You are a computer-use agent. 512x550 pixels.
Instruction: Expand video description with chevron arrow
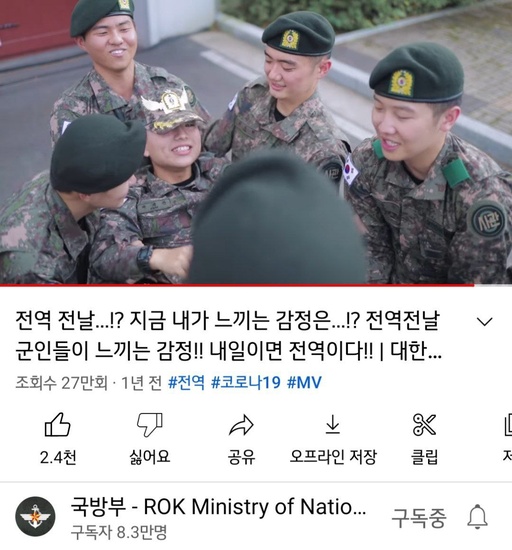tap(485, 321)
